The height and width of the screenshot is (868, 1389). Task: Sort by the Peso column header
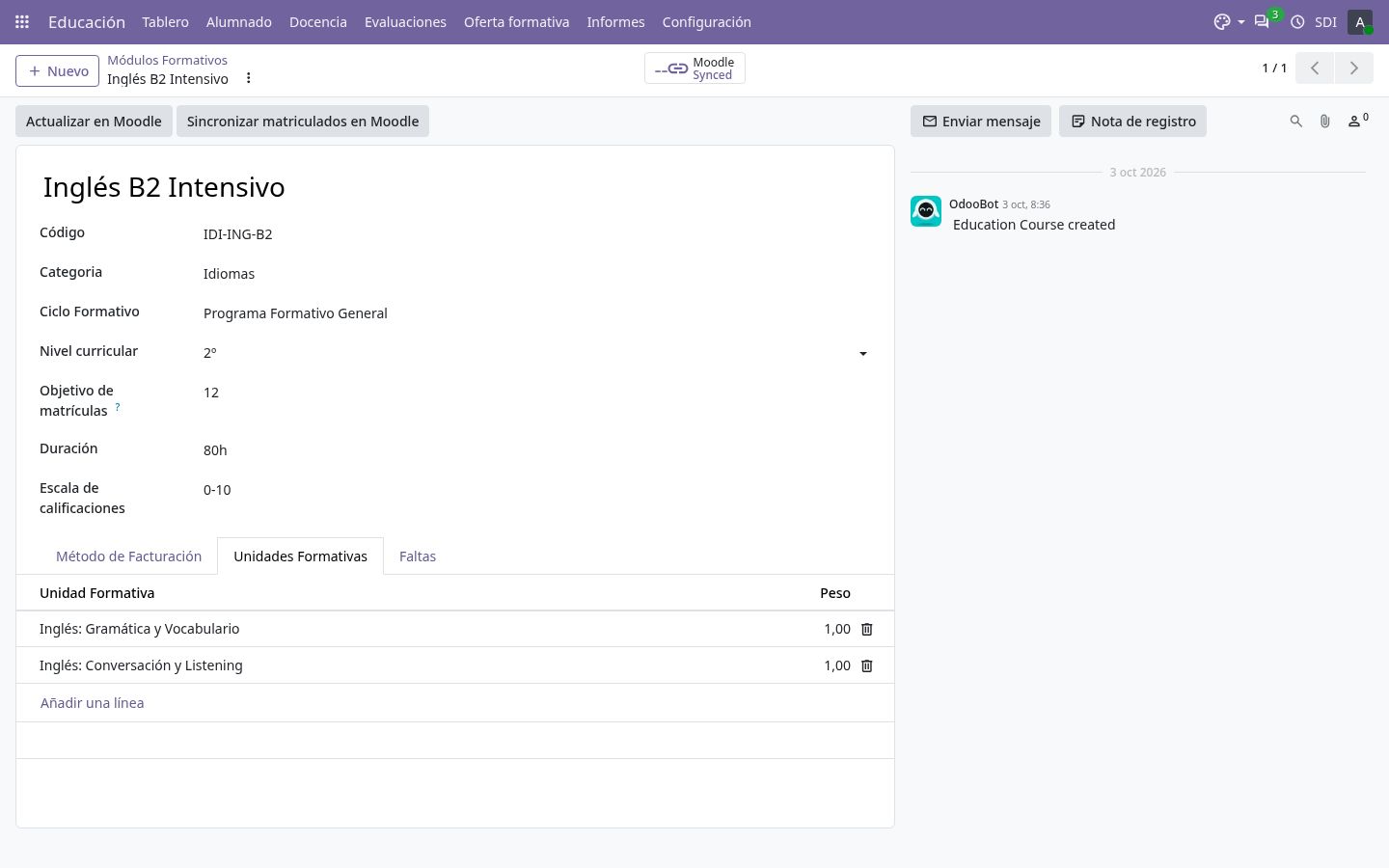[x=835, y=593]
